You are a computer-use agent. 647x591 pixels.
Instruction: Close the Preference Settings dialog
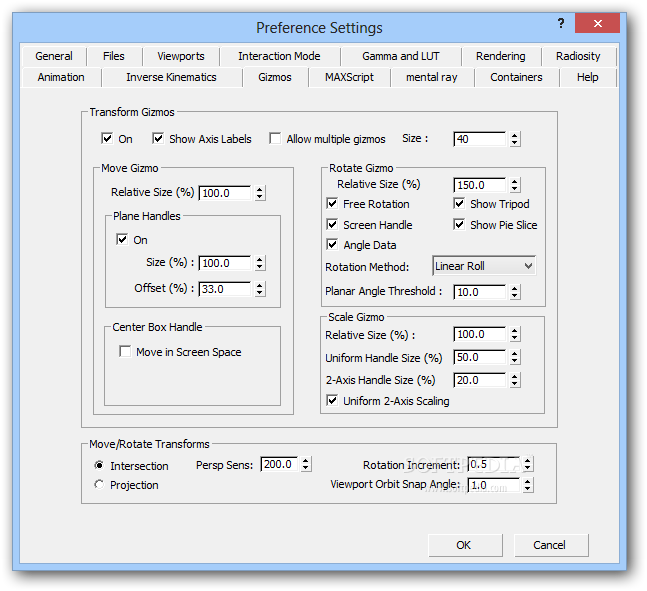[597, 23]
